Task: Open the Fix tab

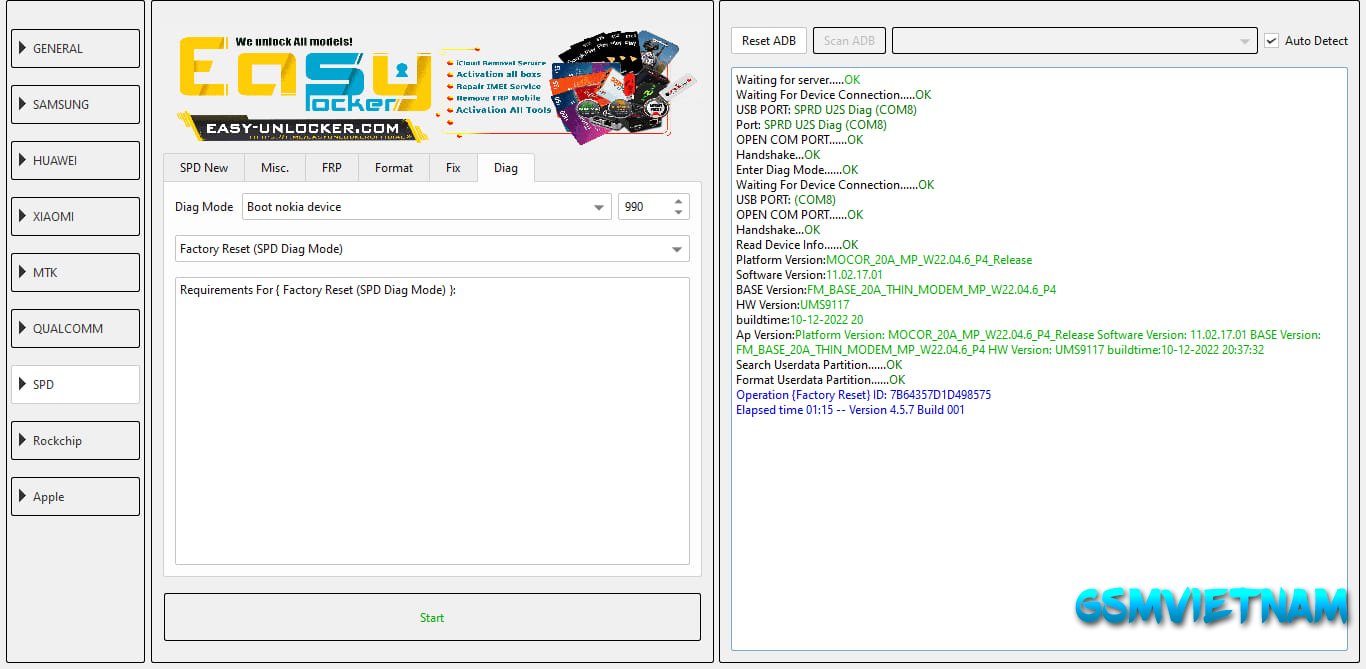Action: [x=453, y=168]
